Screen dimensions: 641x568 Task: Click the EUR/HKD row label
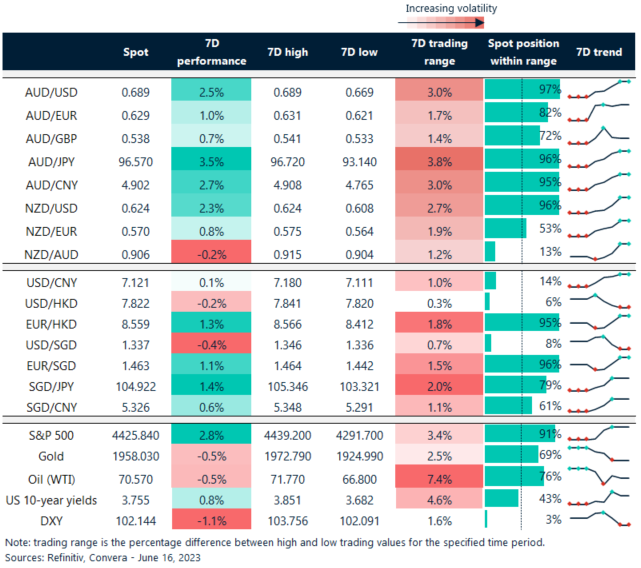click(x=55, y=324)
